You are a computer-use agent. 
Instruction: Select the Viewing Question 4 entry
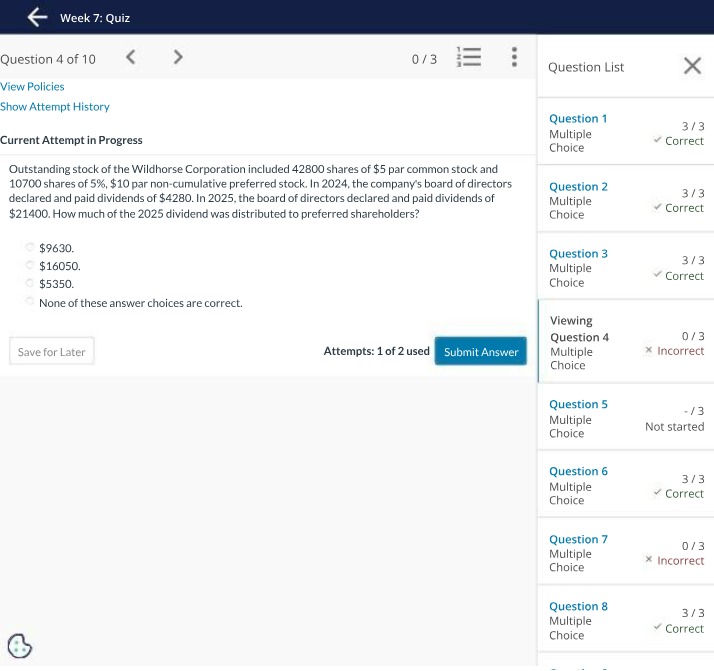pyautogui.click(x=626, y=341)
